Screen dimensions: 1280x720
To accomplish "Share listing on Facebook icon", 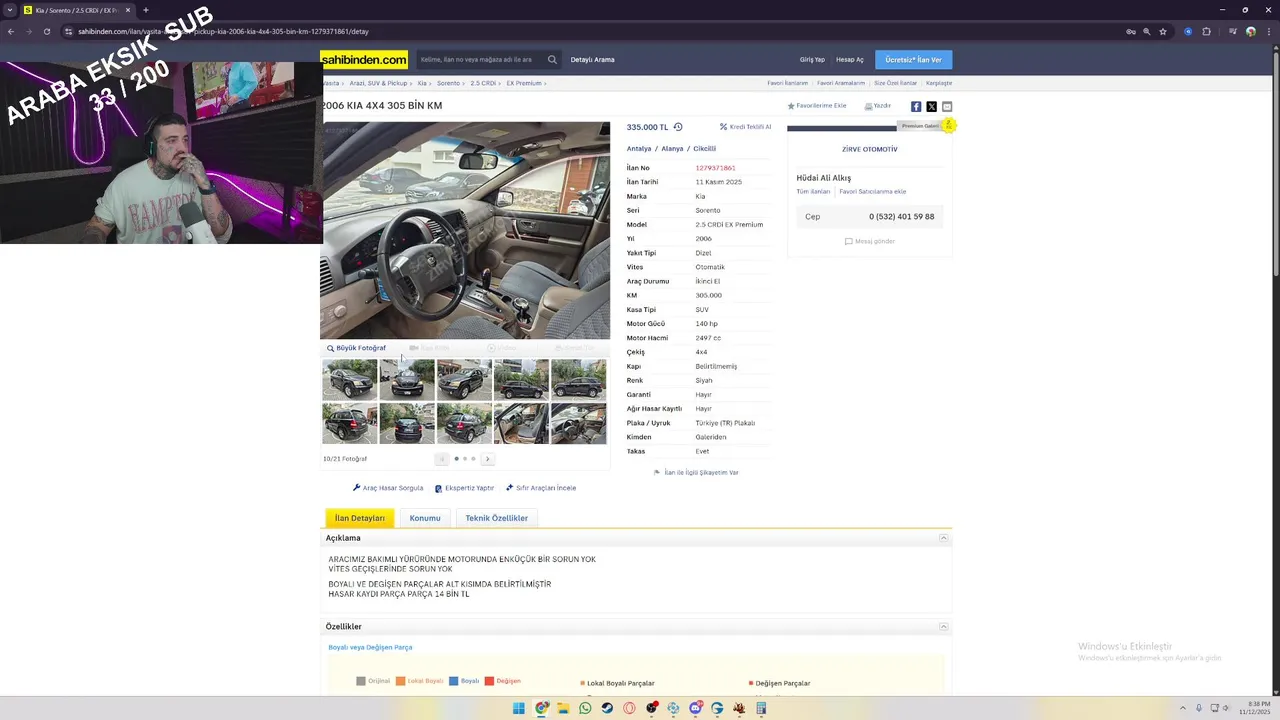I will (x=916, y=106).
